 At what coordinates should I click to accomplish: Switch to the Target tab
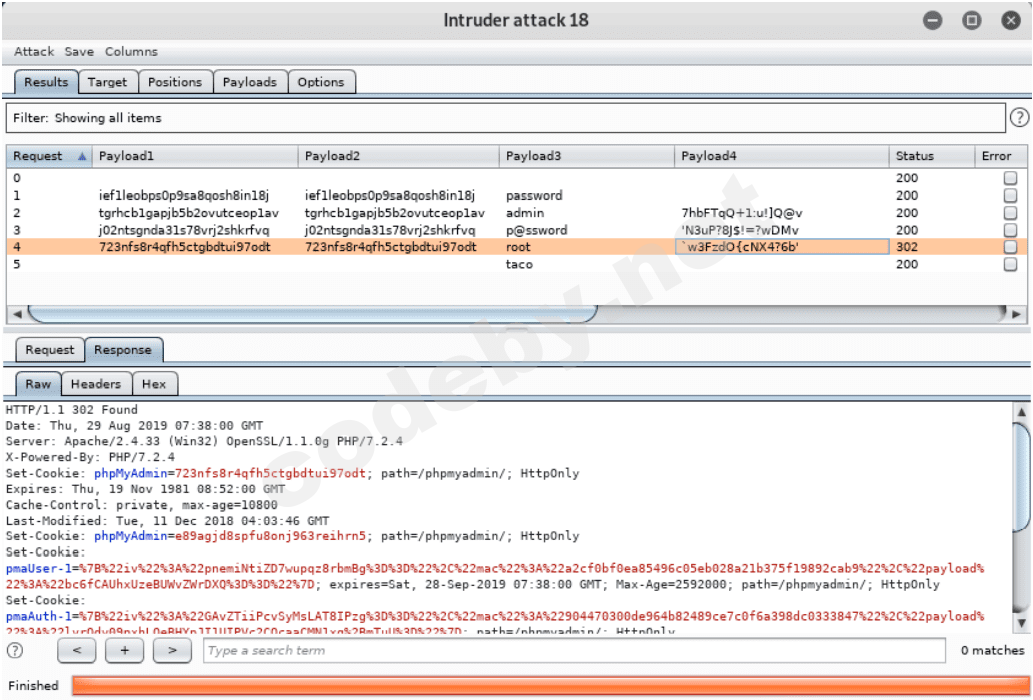tap(107, 82)
